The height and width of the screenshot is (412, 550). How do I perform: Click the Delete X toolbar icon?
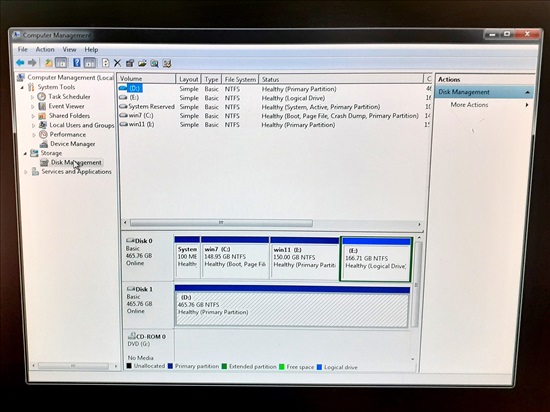click(x=118, y=63)
